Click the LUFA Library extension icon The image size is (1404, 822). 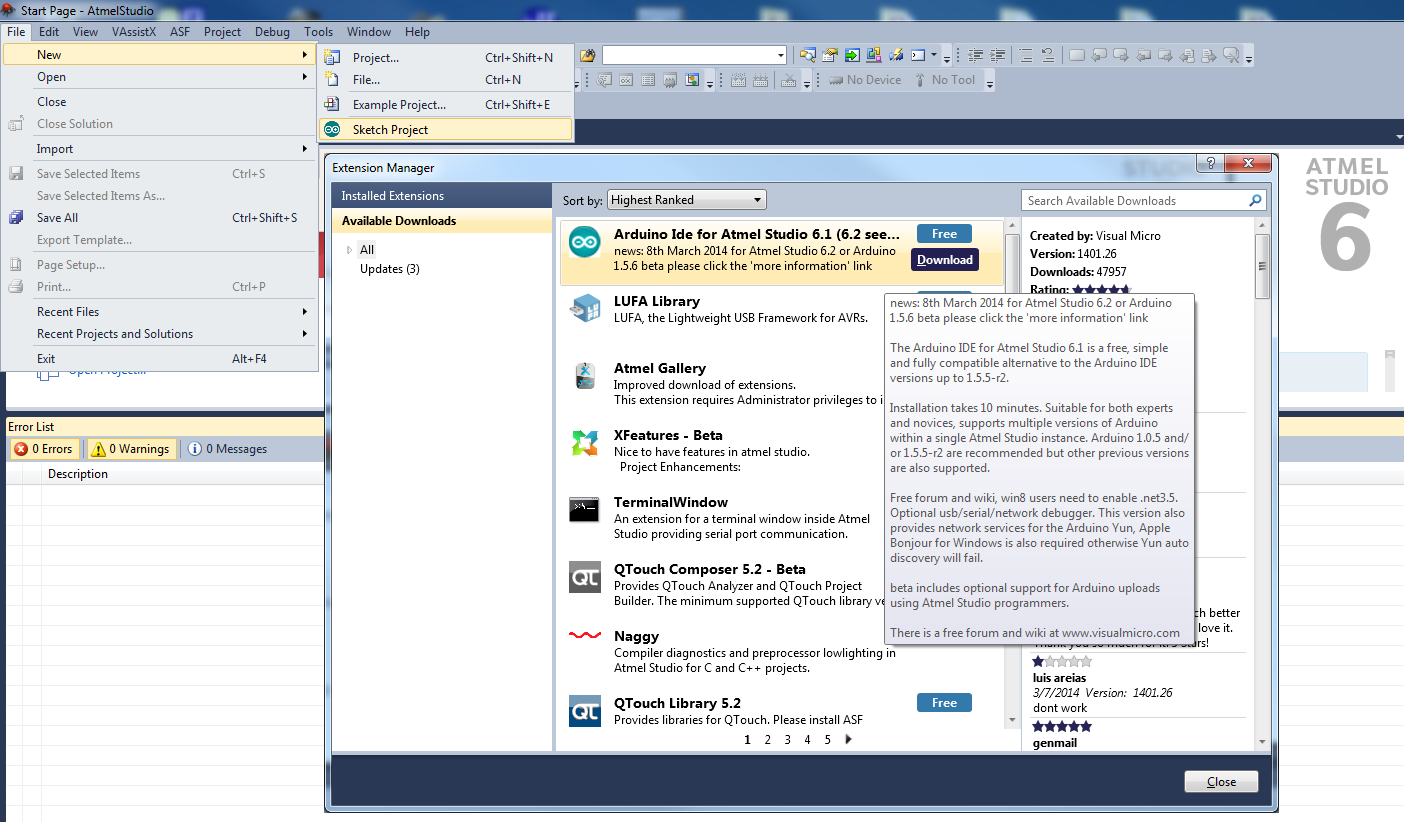585,308
